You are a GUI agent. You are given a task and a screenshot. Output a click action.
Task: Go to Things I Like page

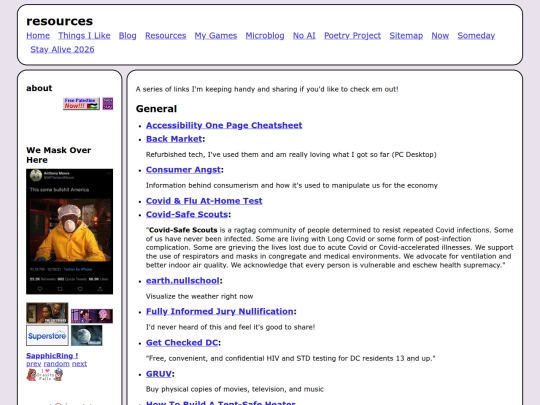84,35
